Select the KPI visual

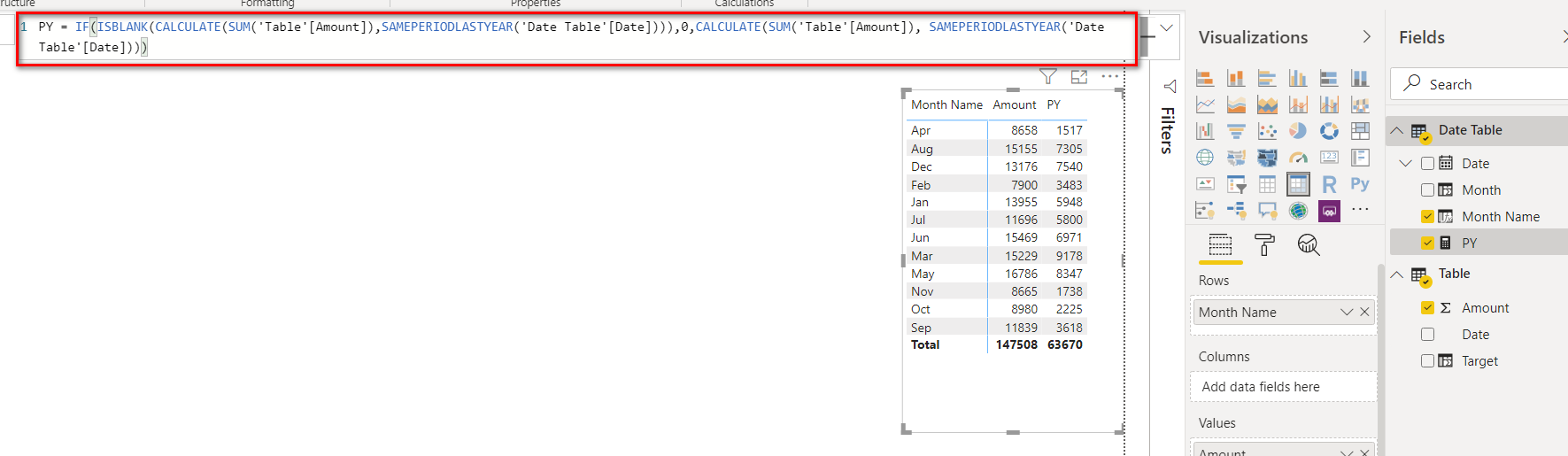(x=1205, y=184)
